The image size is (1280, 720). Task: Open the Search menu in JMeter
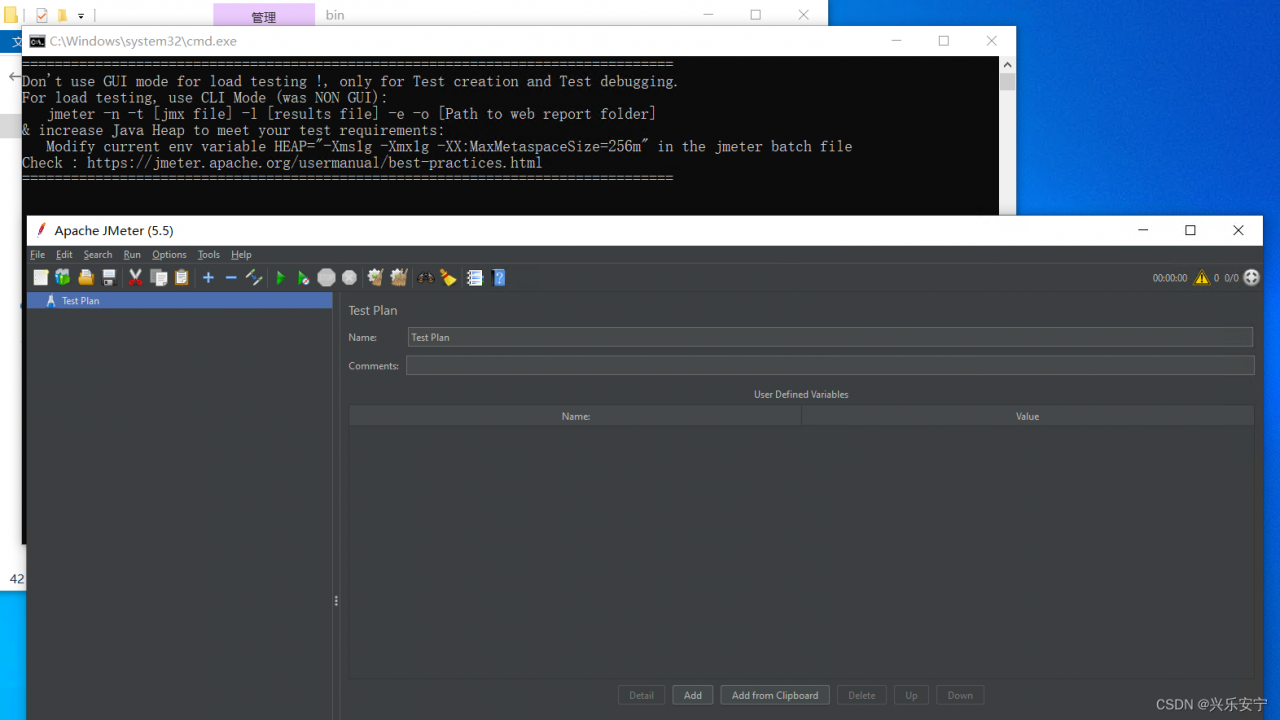98,255
